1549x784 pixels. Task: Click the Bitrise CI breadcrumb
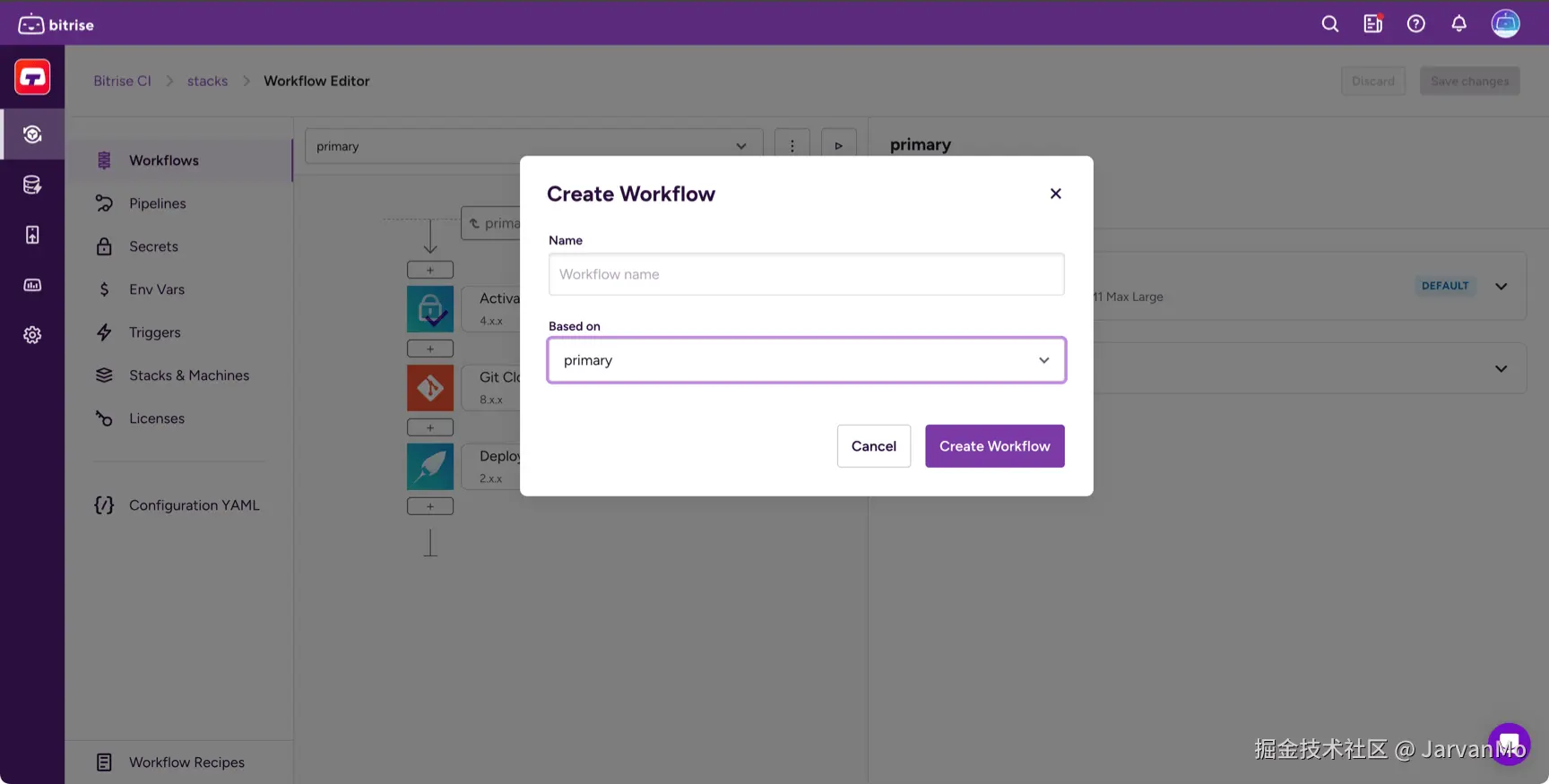tap(123, 81)
